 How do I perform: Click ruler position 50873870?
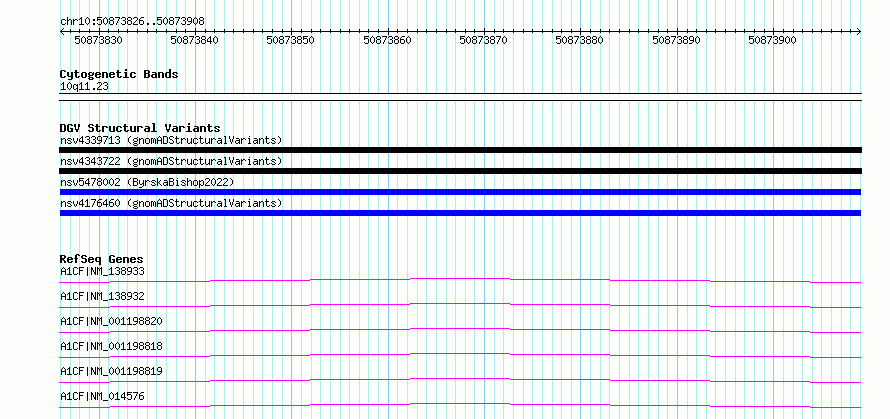[483, 40]
